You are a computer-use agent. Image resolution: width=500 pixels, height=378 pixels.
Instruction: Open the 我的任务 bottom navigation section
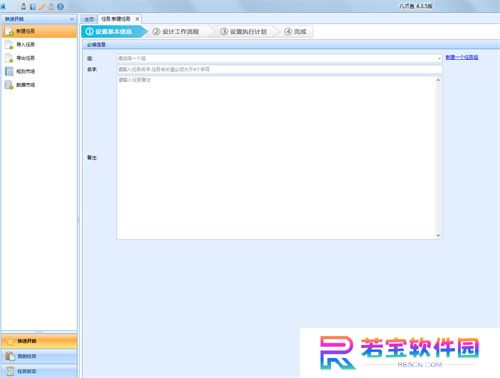click(39, 356)
